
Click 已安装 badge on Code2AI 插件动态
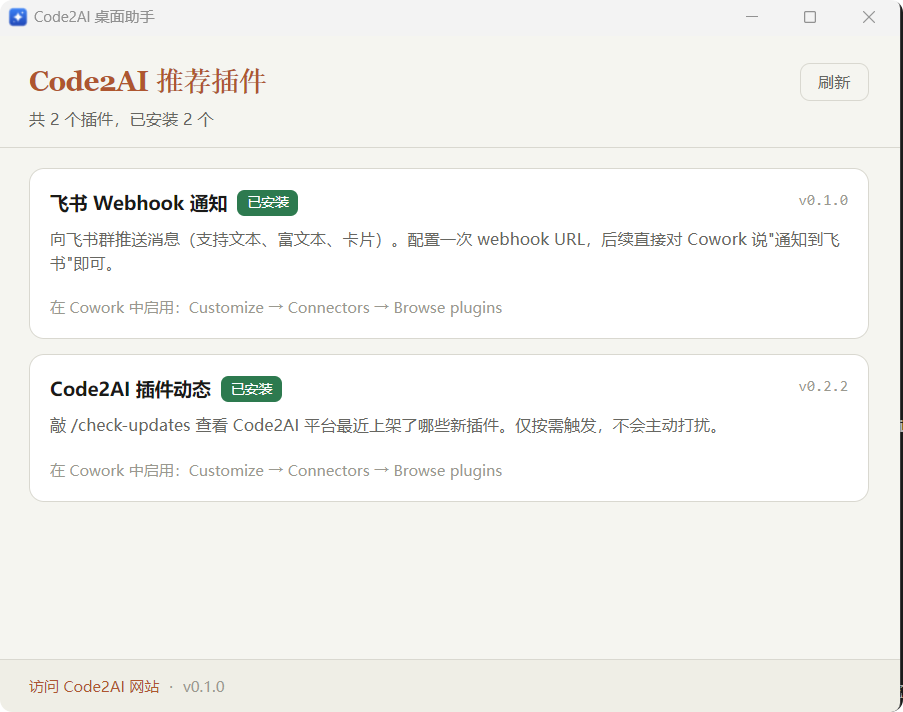pyautogui.click(x=251, y=389)
